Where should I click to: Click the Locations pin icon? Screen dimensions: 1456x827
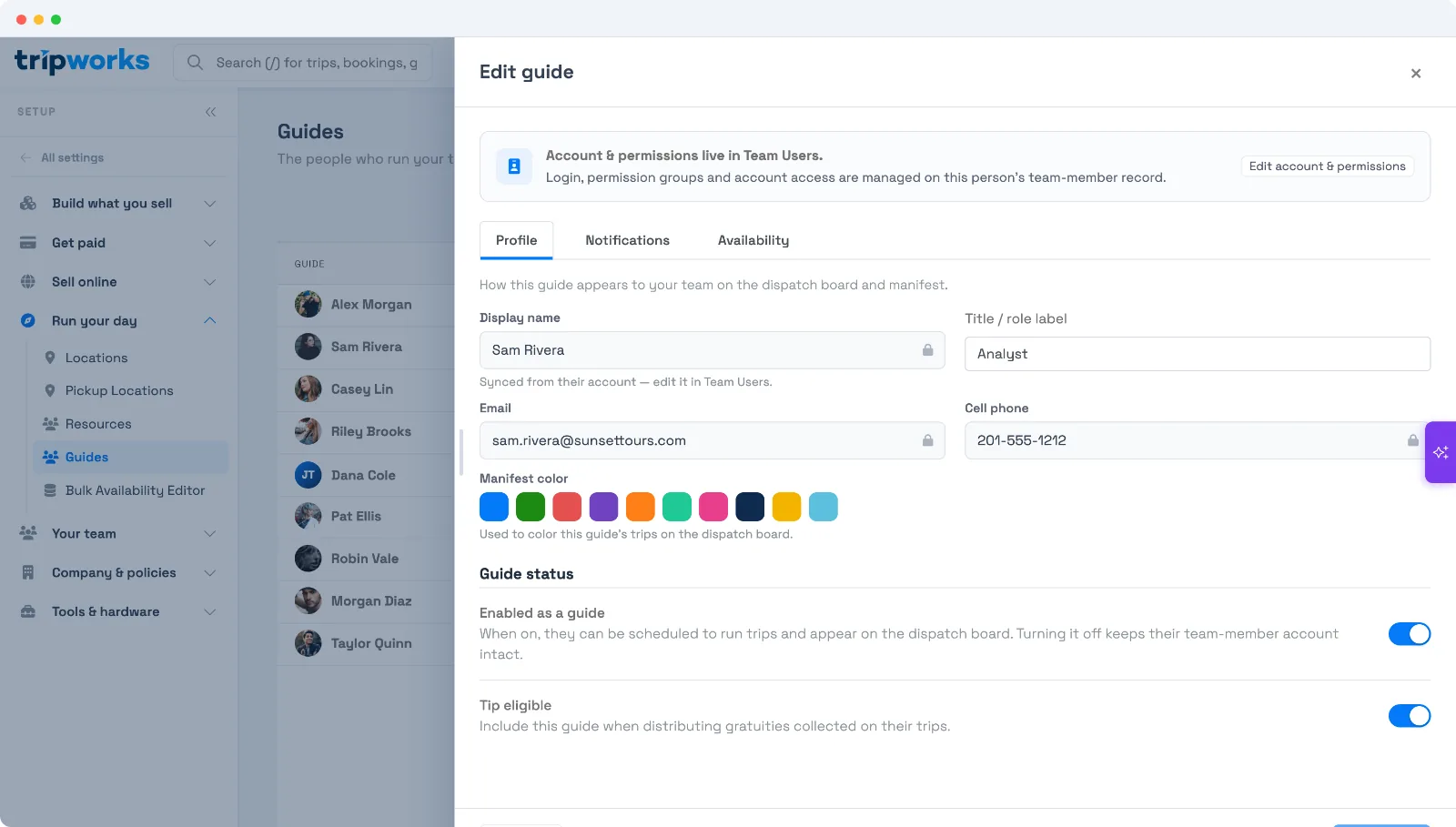[50, 358]
